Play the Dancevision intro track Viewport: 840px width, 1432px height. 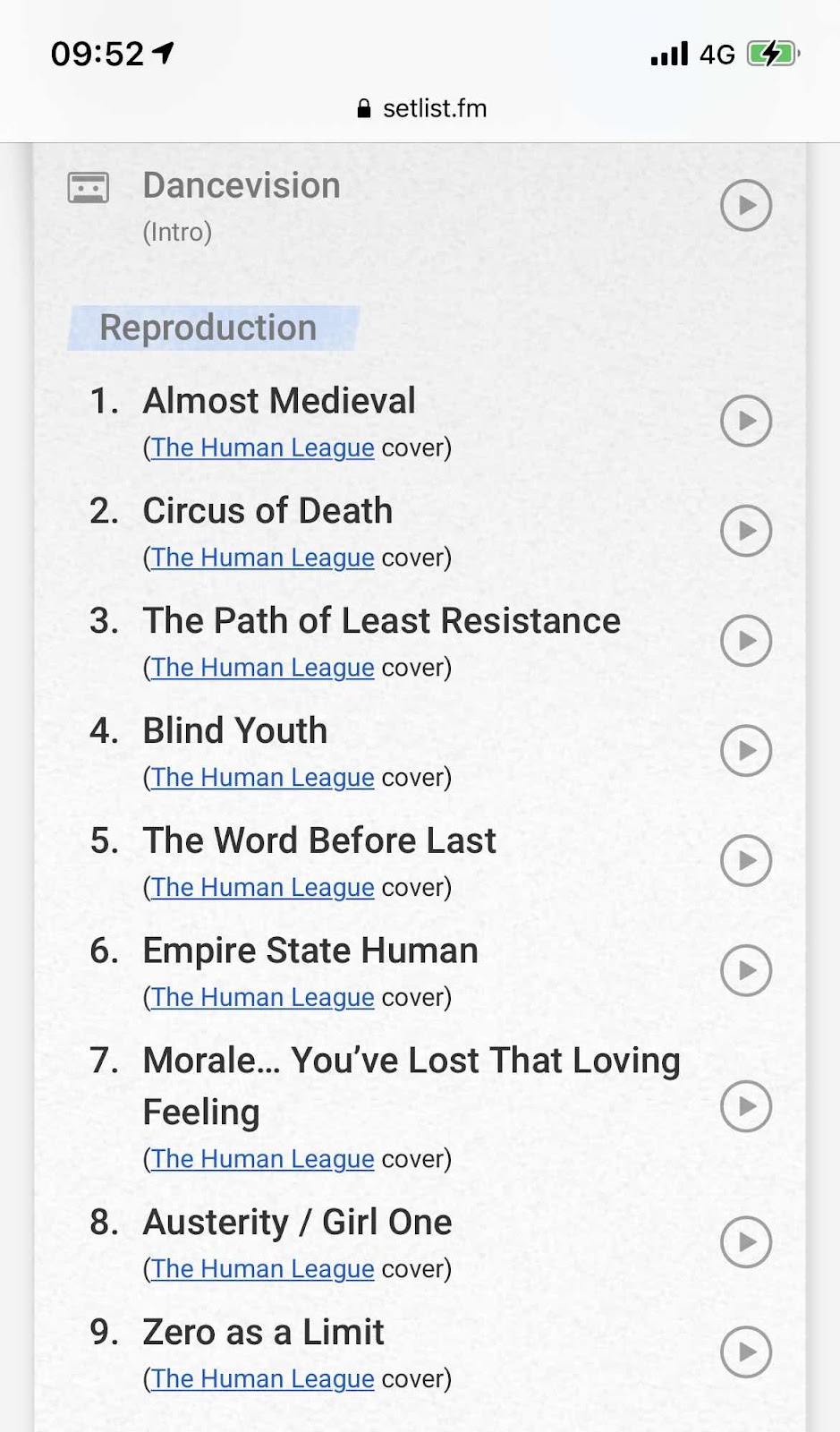tap(746, 205)
